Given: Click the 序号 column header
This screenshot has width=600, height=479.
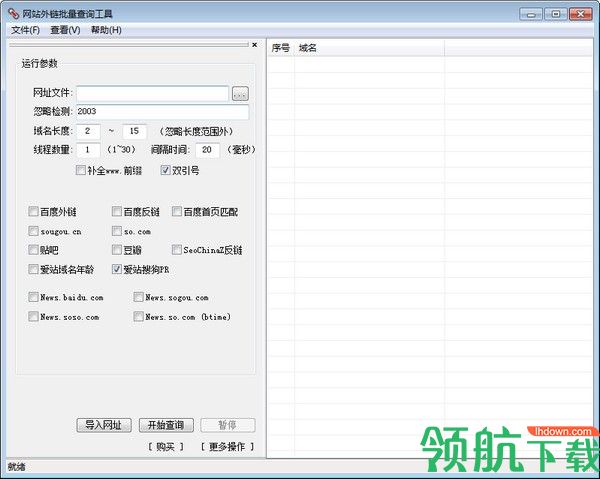Looking at the screenshot, I should (x=280, y=48).
